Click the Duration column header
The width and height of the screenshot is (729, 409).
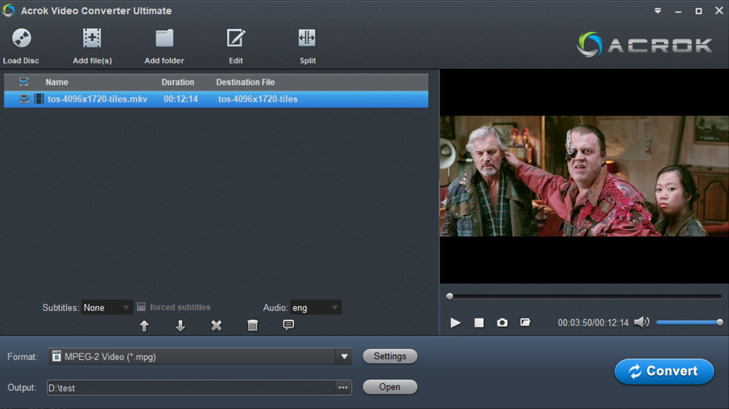click(178, 82)
